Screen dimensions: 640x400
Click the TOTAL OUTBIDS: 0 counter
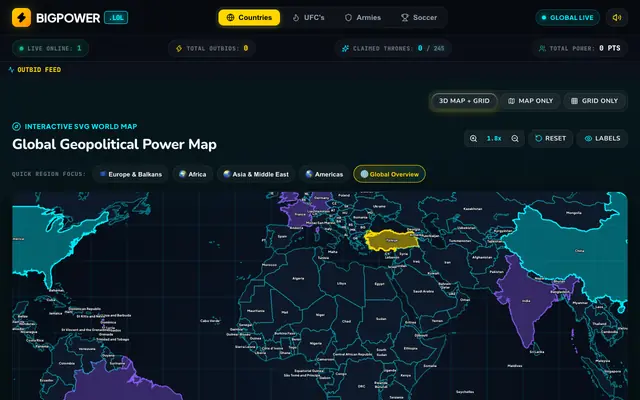coord(212,48)
